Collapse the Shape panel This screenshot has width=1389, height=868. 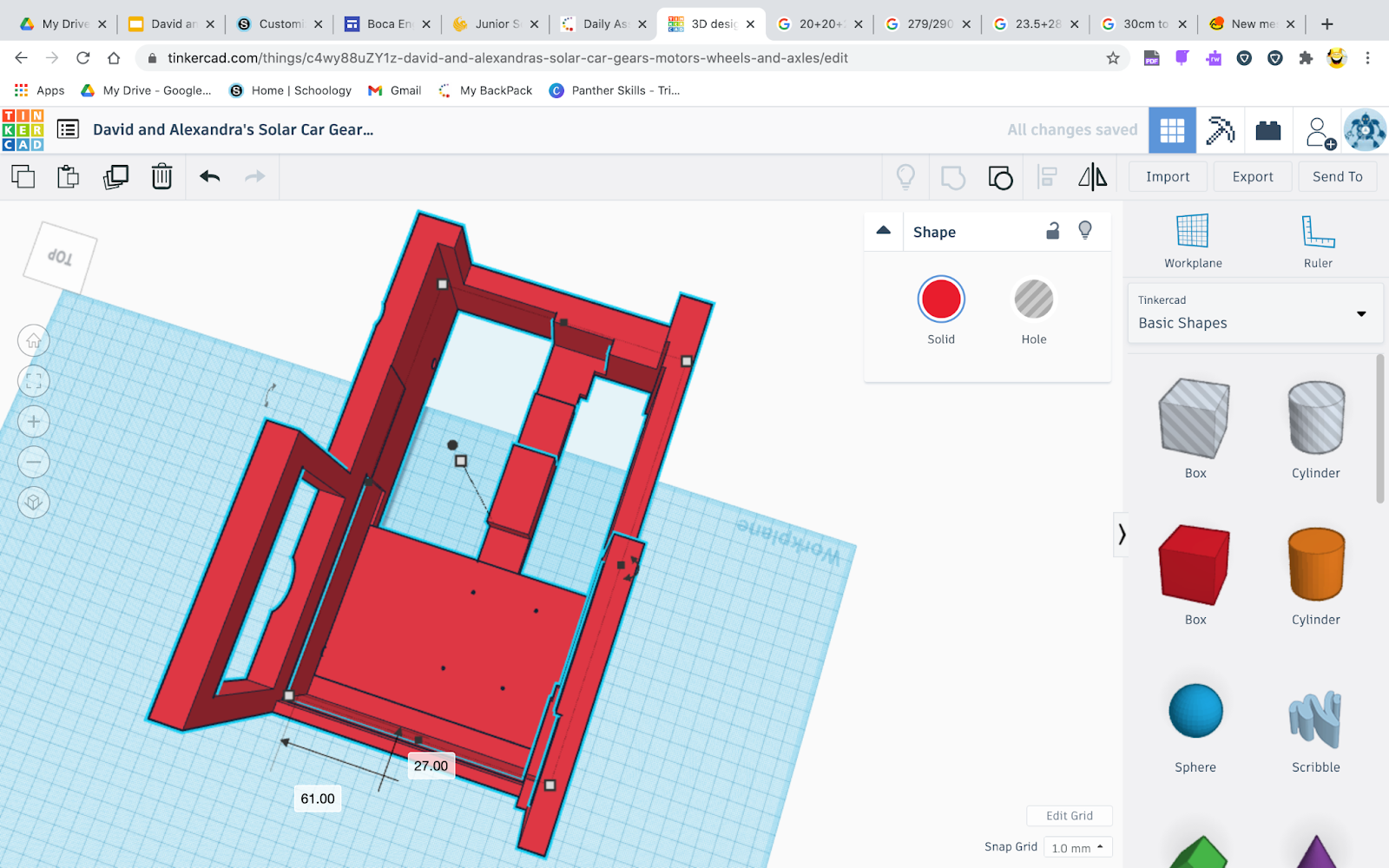click(884, 231)
